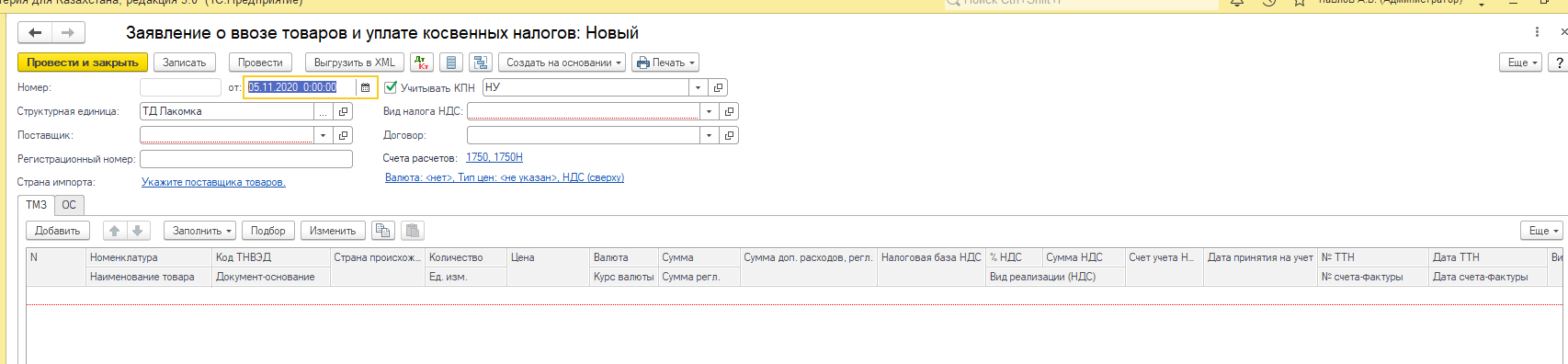
Task: Move the table row up
Action: pos(114,231)
